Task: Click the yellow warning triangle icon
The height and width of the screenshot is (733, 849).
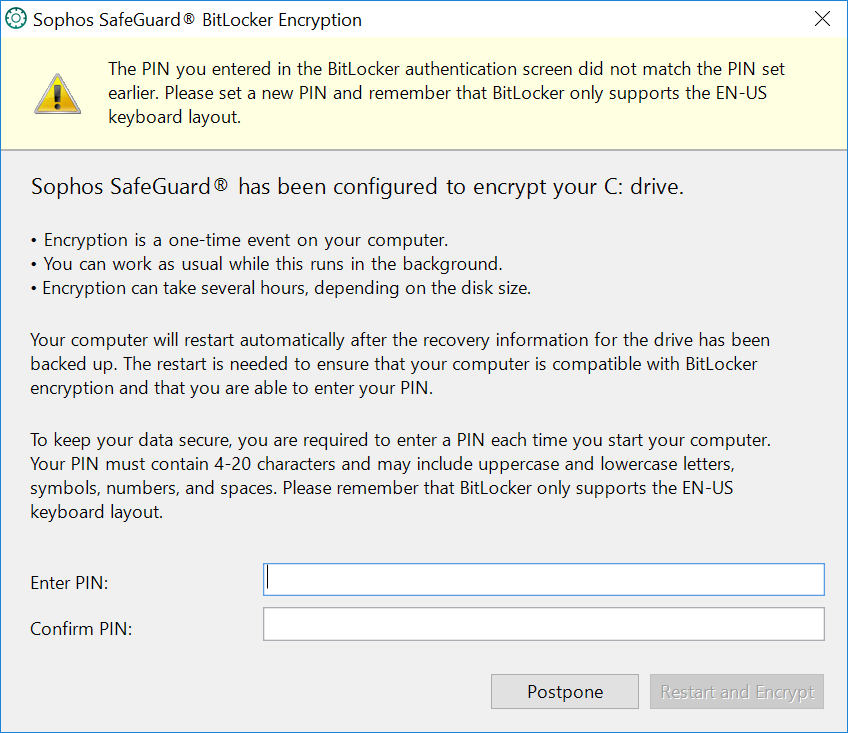Action: [57, 94]
